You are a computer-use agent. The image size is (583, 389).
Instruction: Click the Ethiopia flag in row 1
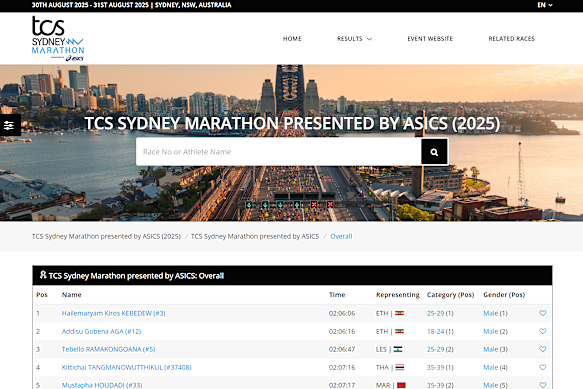point(399,313)
